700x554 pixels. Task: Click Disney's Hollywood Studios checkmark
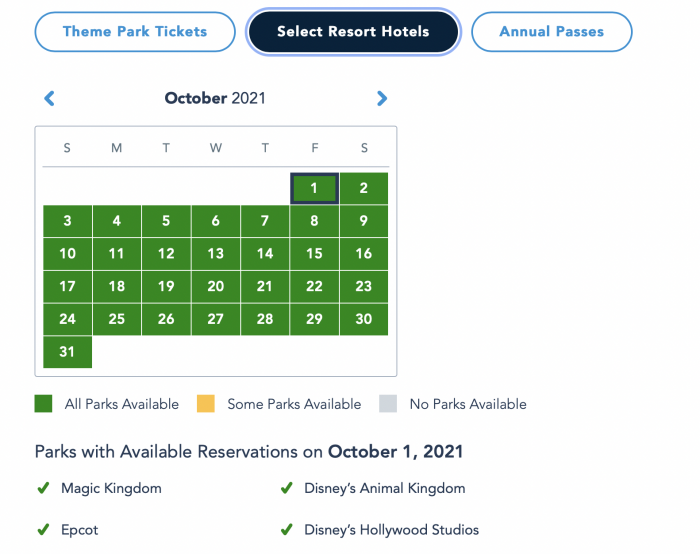tap(286, 530)
